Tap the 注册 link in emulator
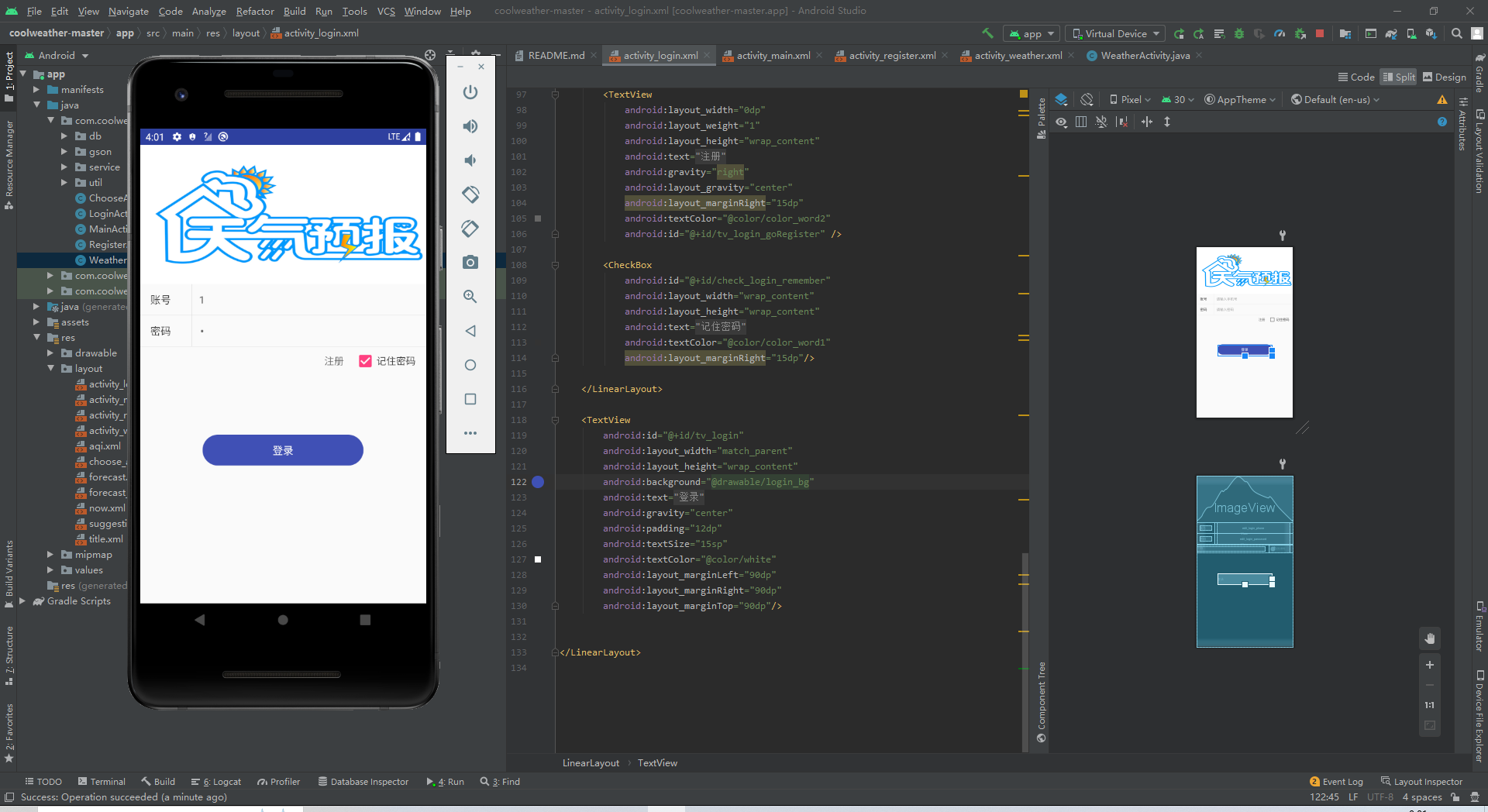This screenshot has height=812, width=1488. [x=334, y=361]
